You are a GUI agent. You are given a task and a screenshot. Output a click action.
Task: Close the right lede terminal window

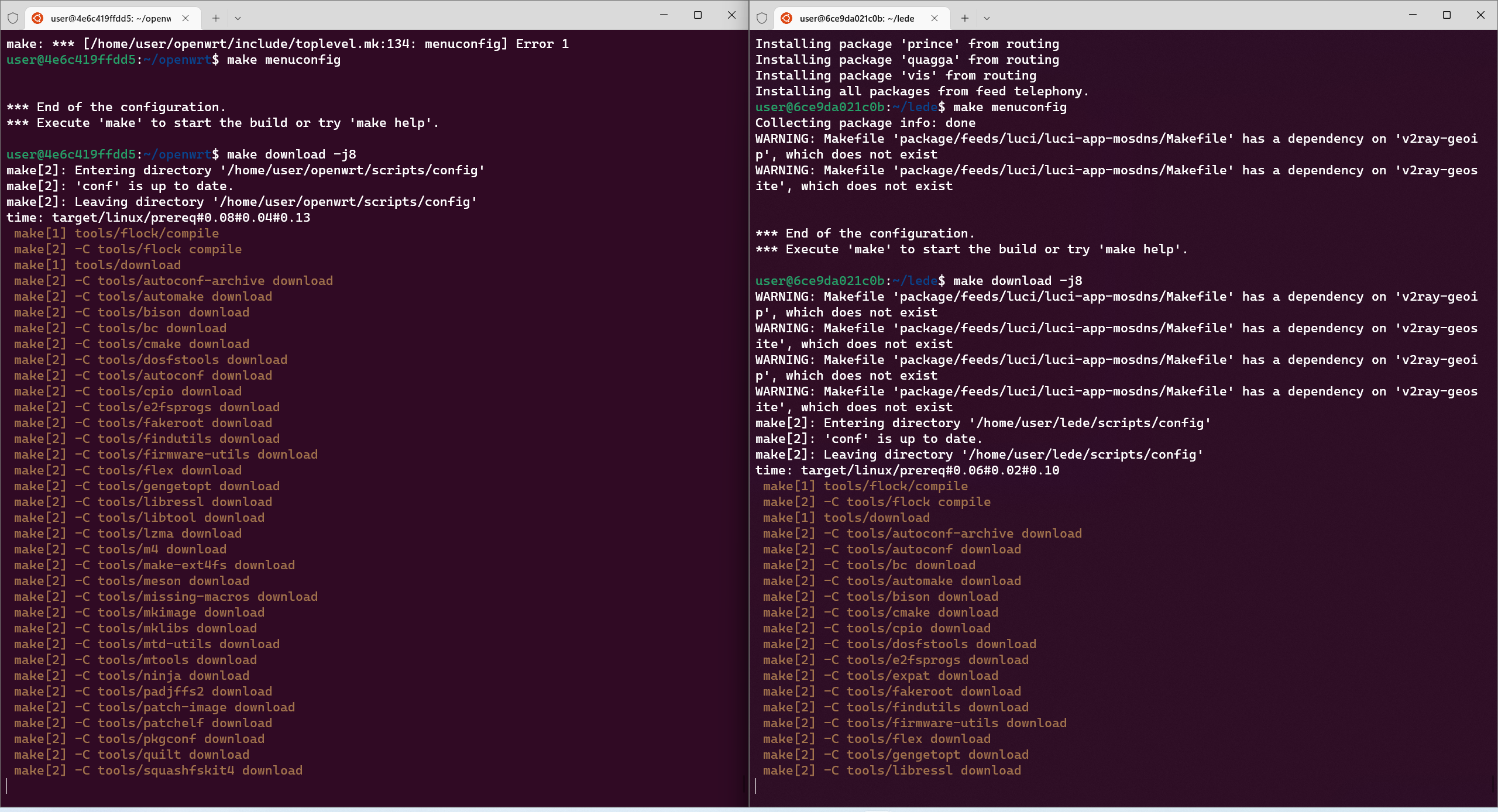pyautogui.click(x=1480, y=15)
